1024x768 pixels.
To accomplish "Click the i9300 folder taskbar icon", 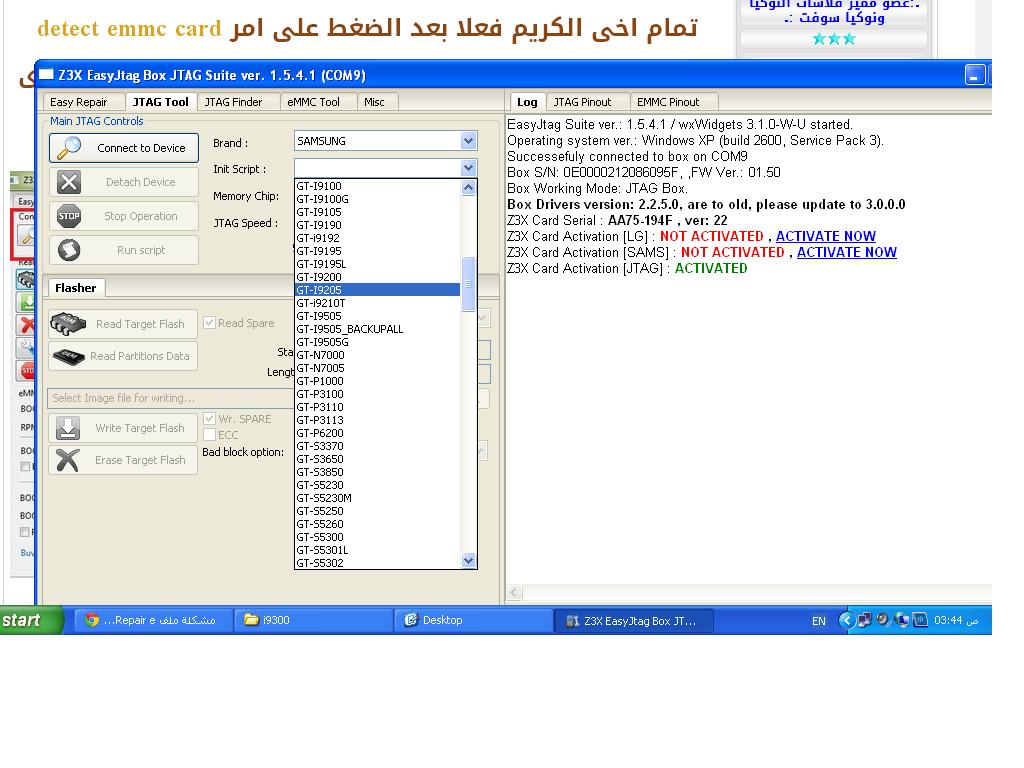I will (x=251, y=620).
